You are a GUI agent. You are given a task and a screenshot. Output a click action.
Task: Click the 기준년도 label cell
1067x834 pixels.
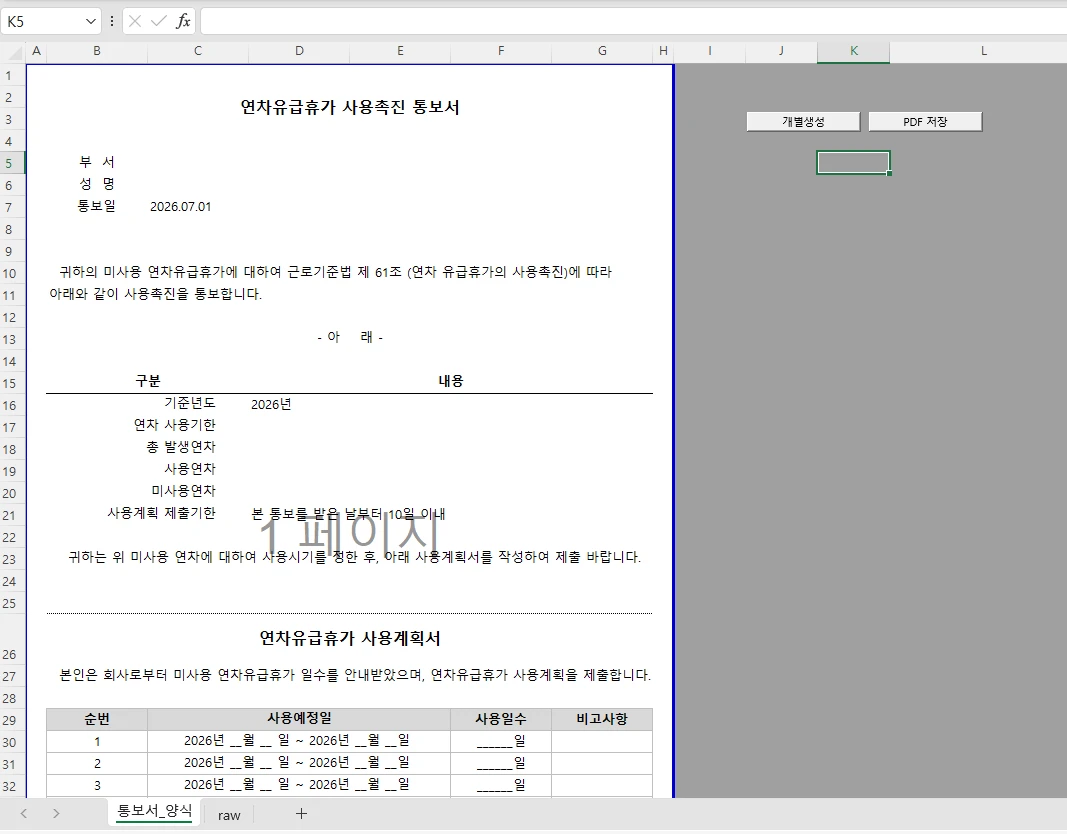190,403
